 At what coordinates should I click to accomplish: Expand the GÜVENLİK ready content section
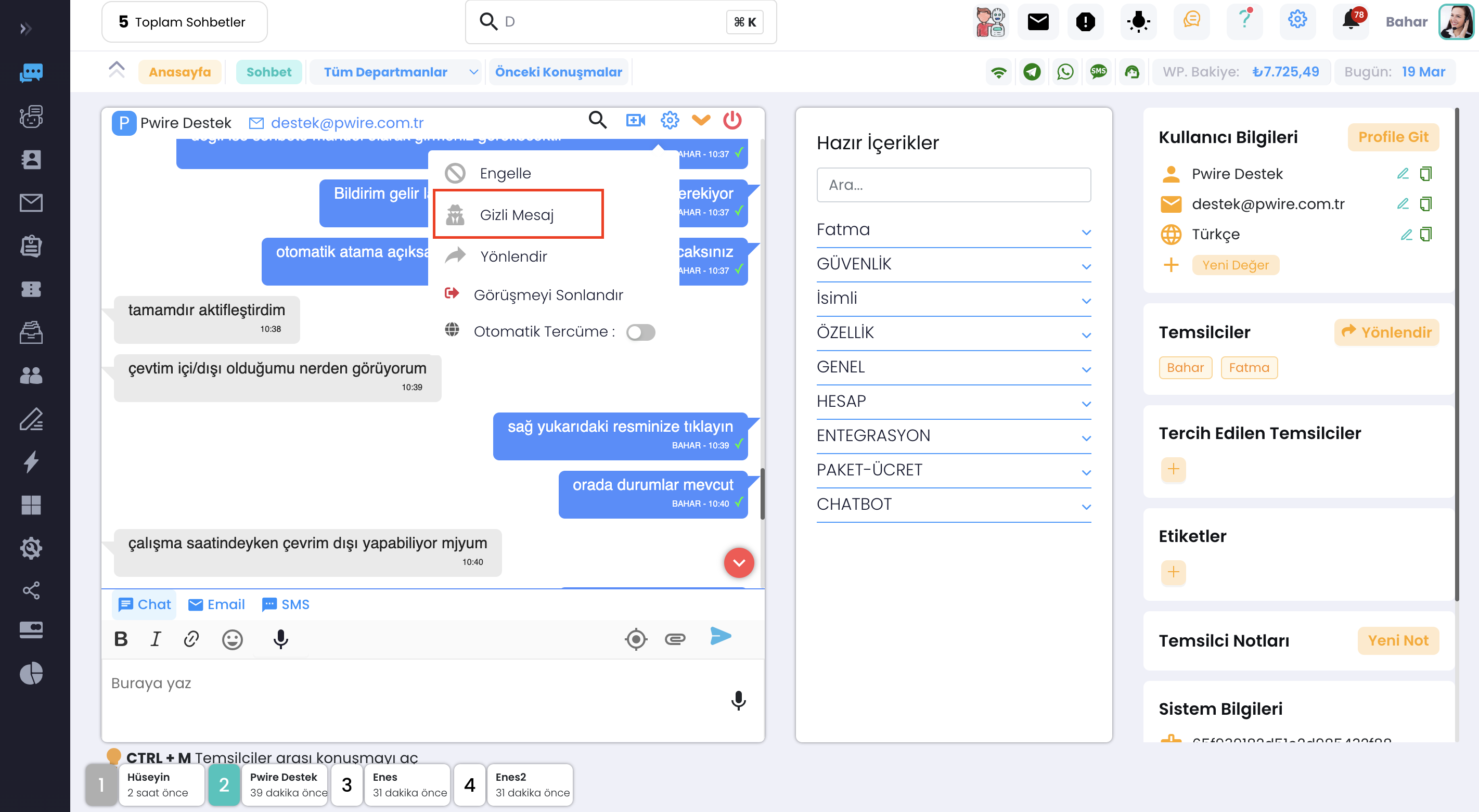coord(954,265)
